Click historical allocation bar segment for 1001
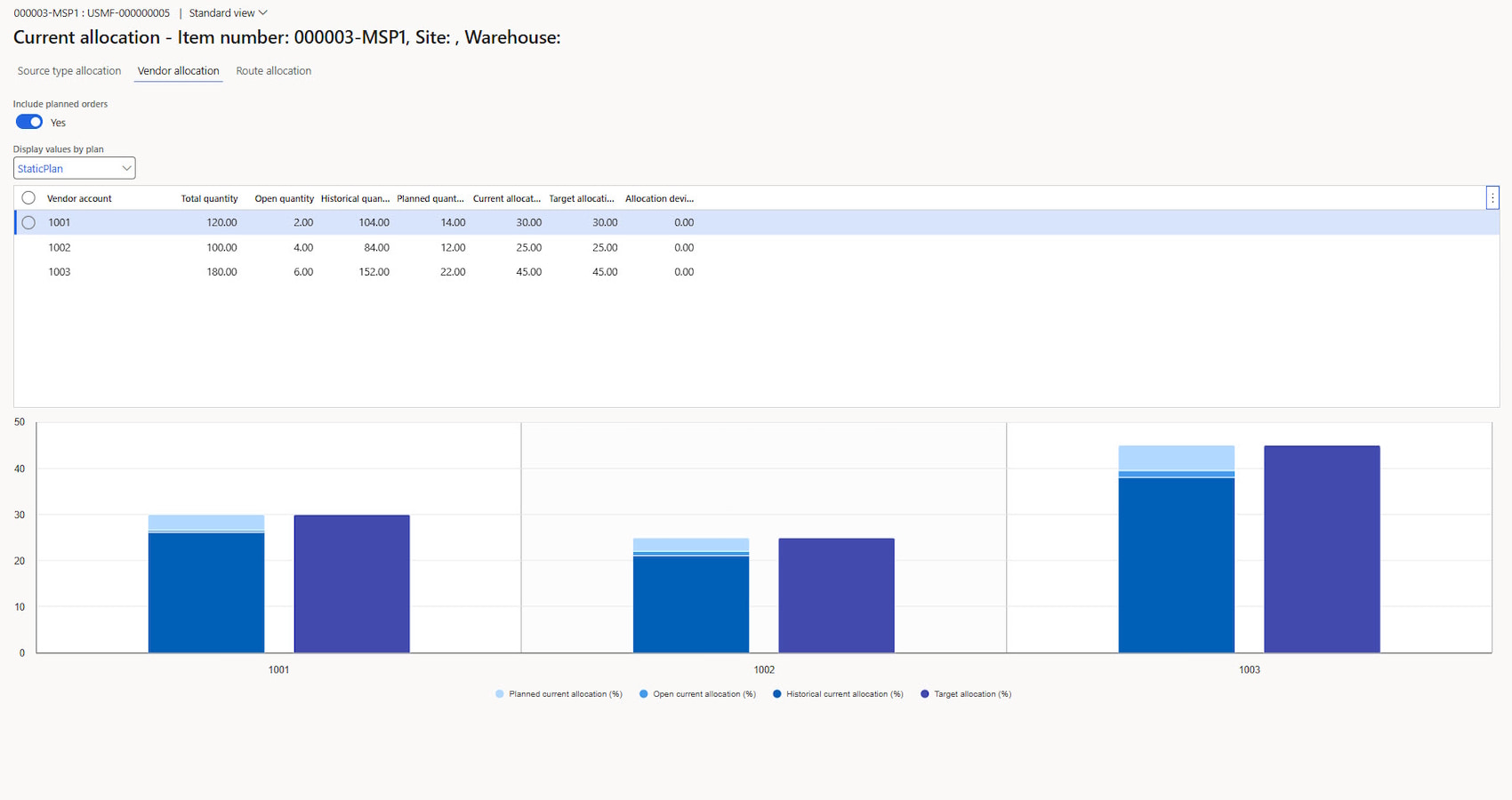 click(x=206, y=593)
